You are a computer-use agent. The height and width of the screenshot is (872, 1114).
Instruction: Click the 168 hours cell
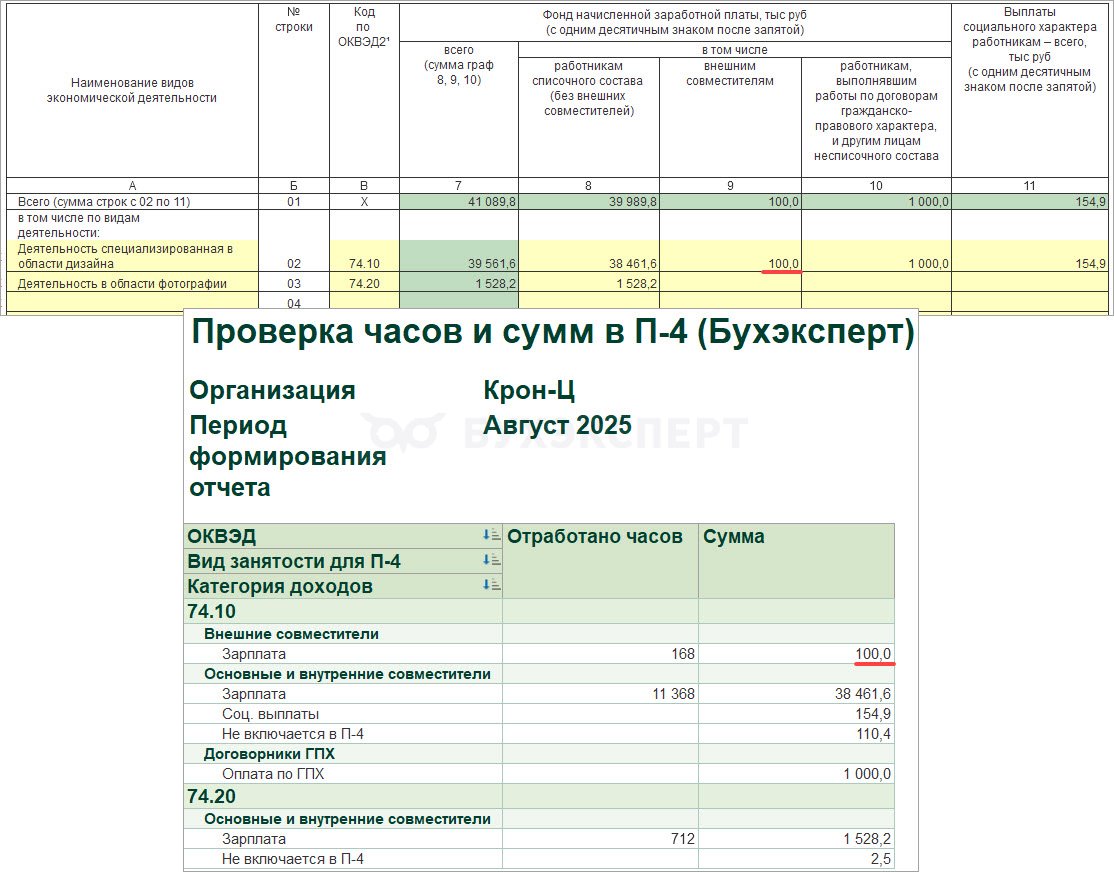[600, 654]
